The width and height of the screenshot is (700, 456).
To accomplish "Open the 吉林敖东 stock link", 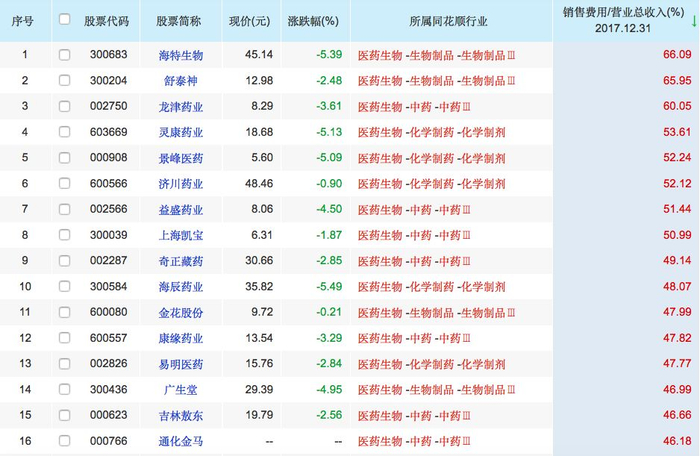I will point(181,415).
